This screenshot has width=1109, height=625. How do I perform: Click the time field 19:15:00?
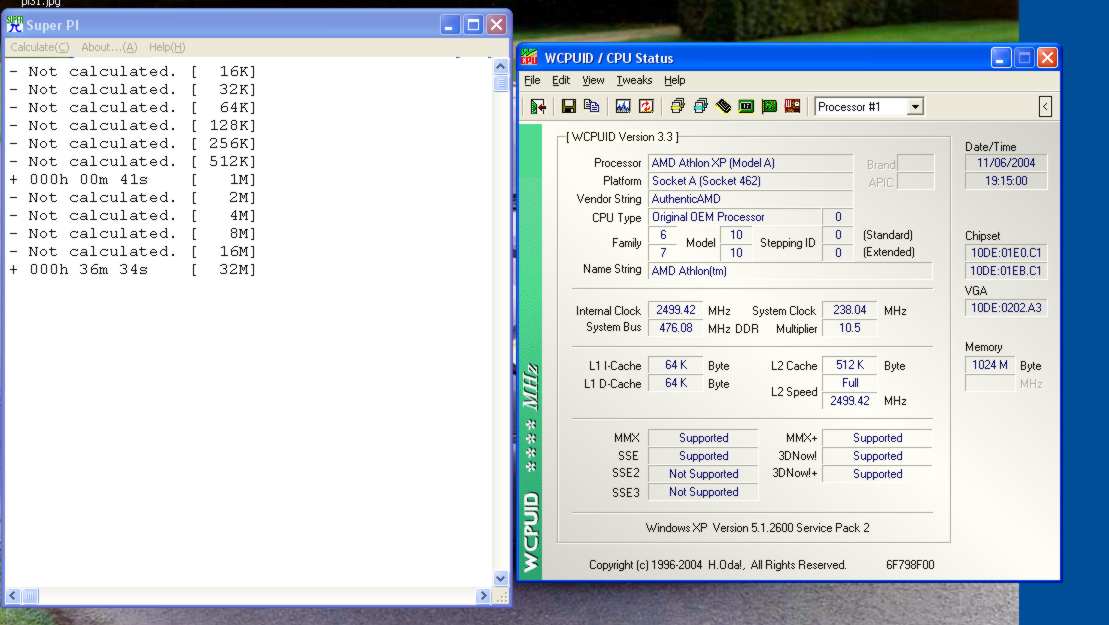coord(1006,181)
